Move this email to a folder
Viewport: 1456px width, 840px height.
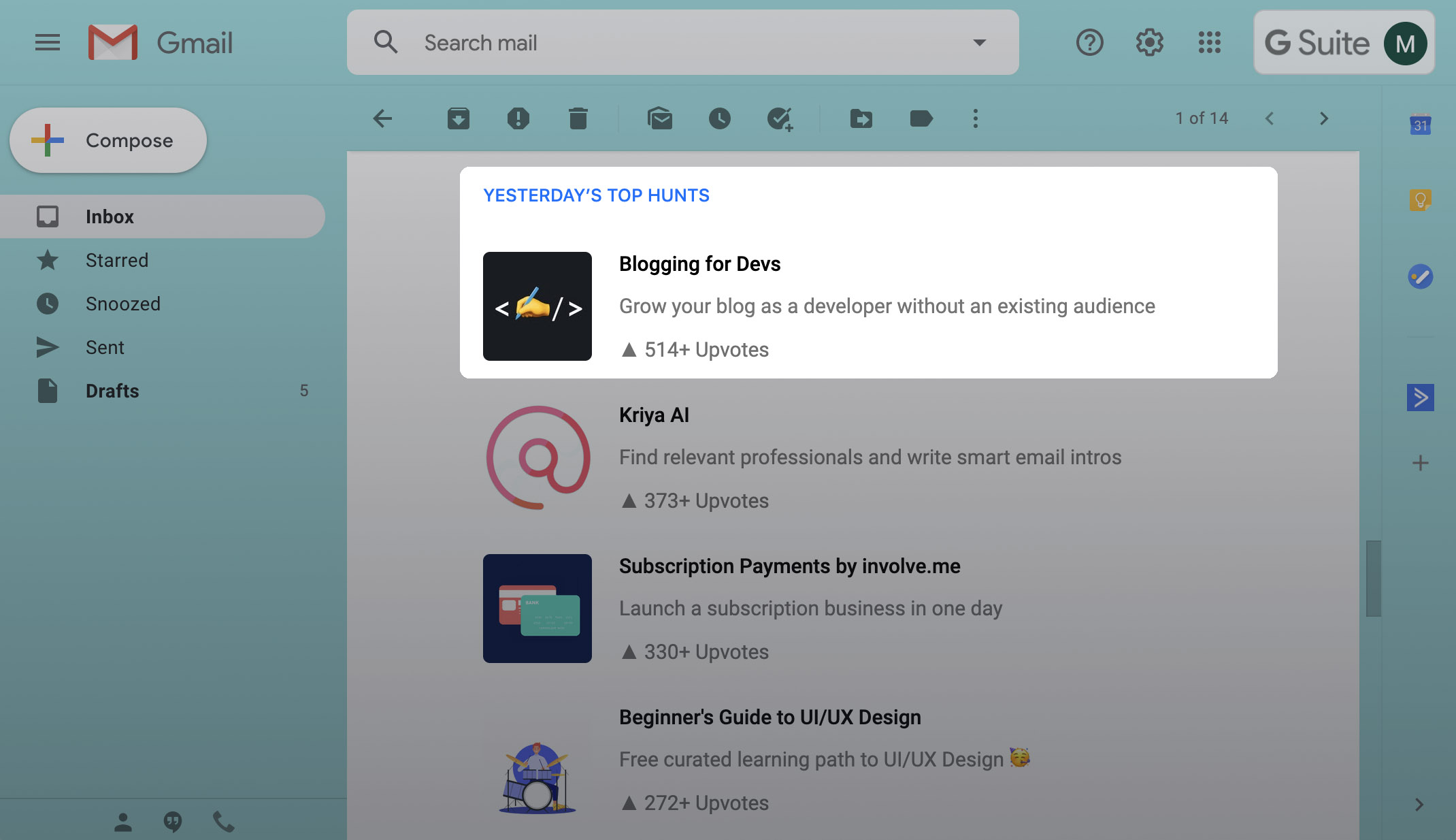point(861,118)
